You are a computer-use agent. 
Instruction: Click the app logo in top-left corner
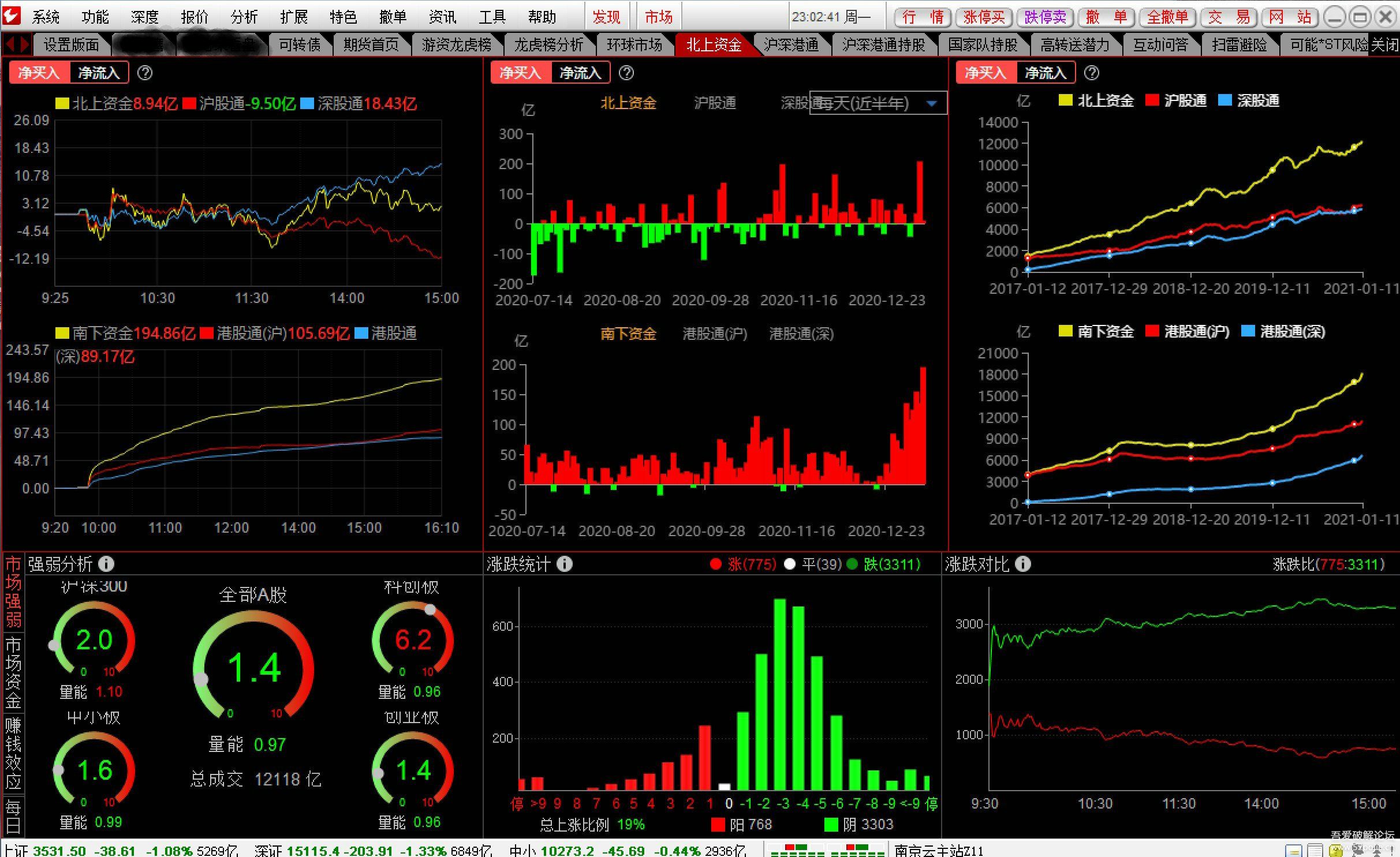[x=12, y=16]
